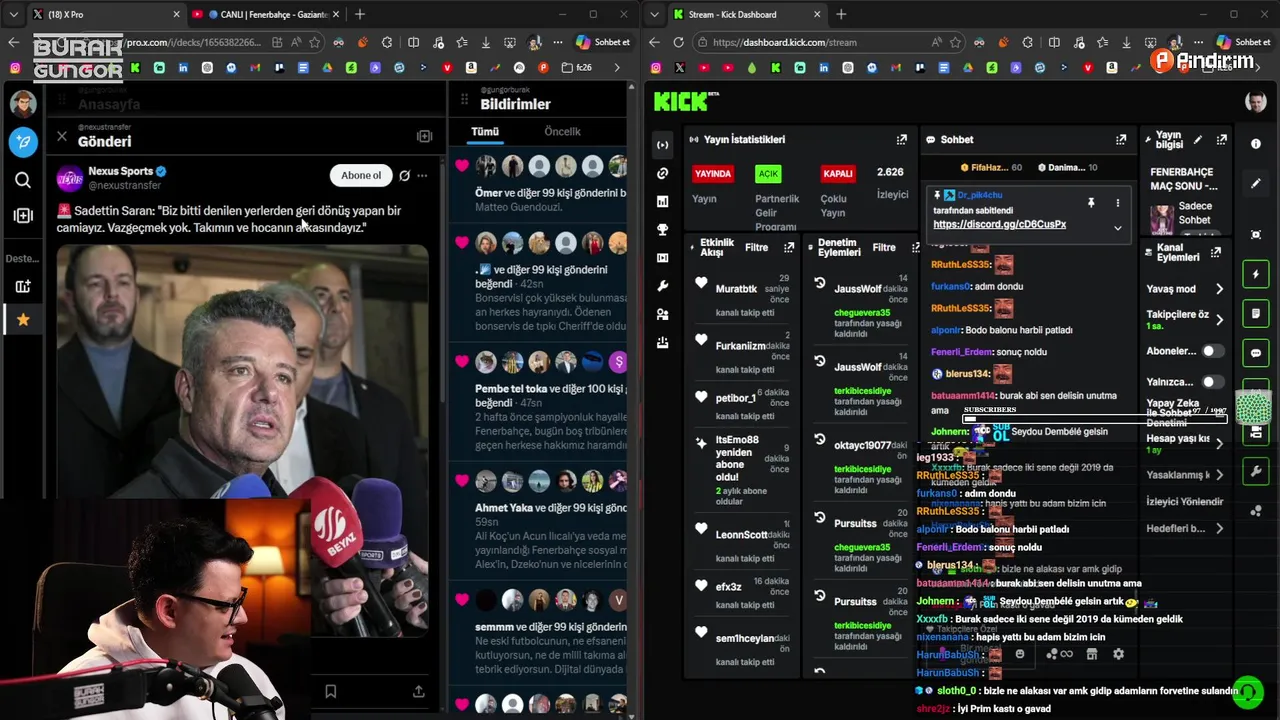1280x720 pixels.
Task: Switch to the Tümü notifications tab
Action: (485, 131)
